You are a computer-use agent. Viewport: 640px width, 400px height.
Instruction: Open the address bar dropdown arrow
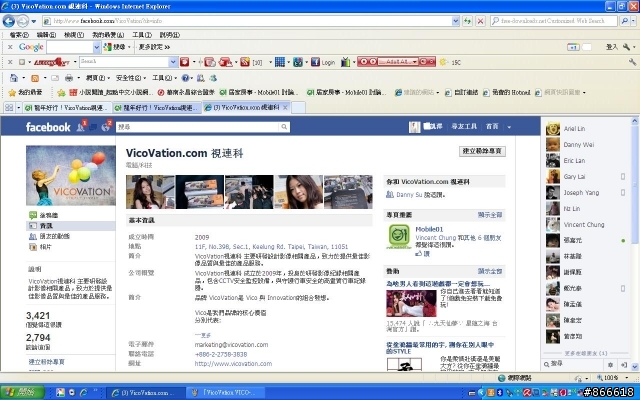[456, 21]
